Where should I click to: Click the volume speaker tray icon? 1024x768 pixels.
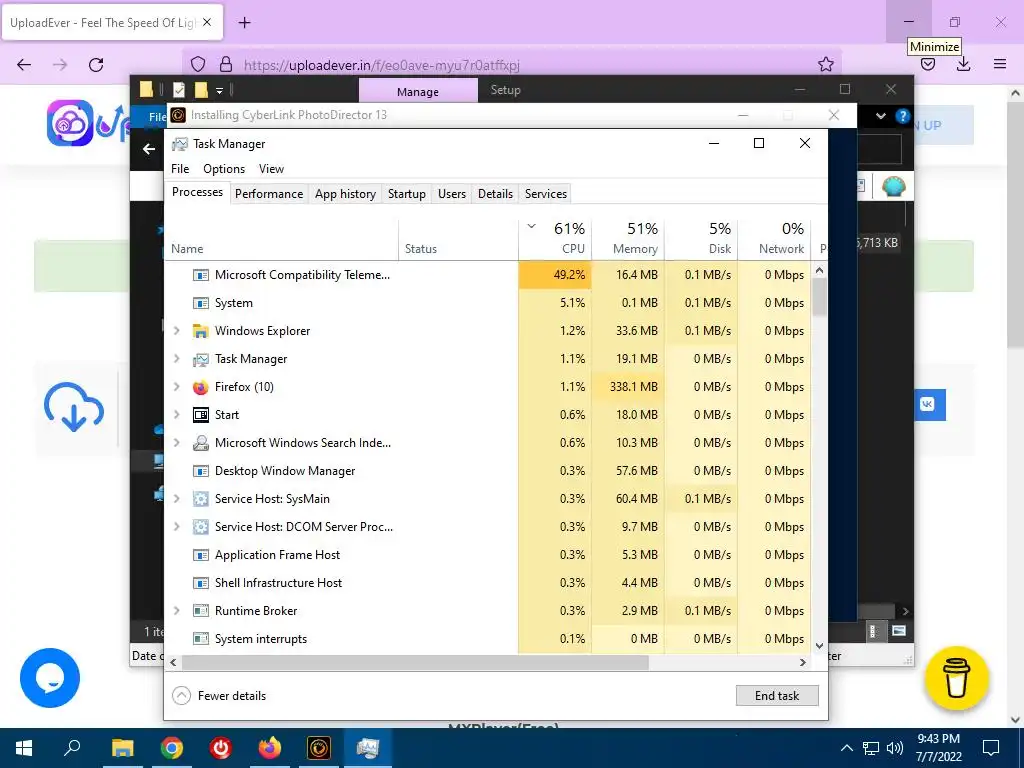pos(895,748)
